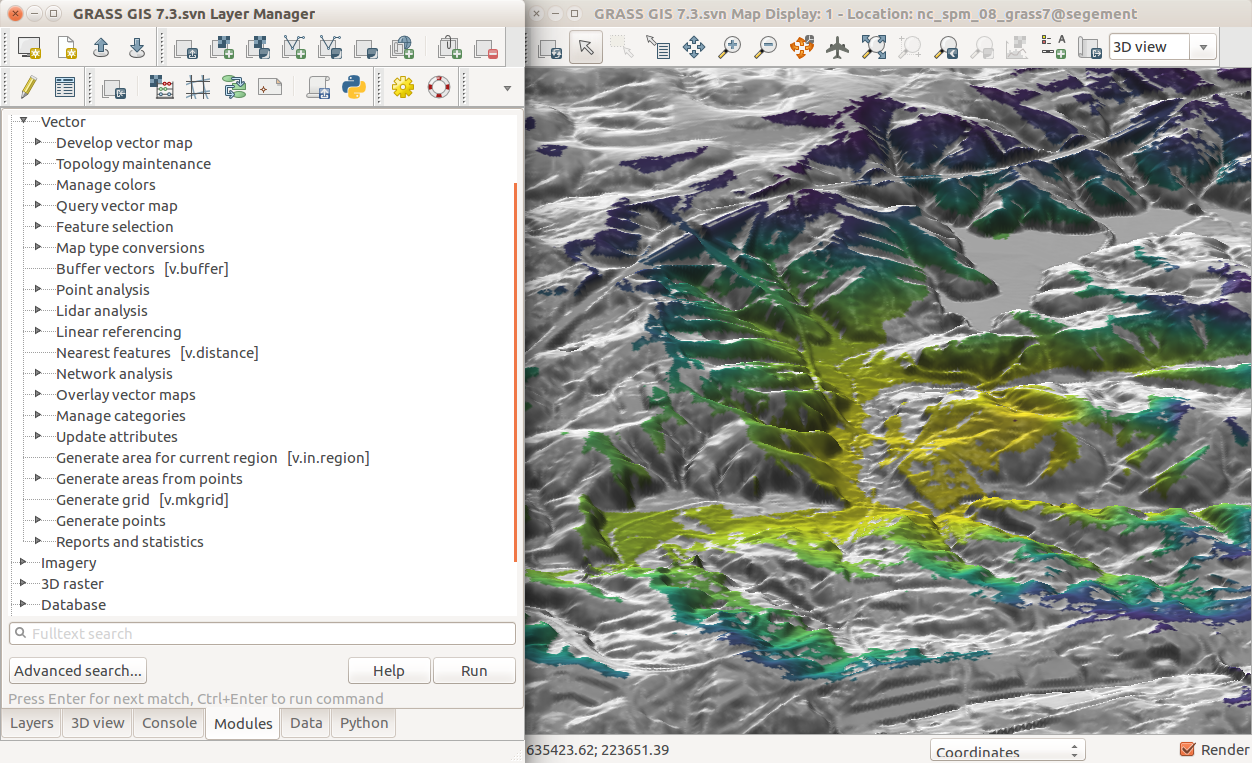The width and height of the screenshot is (1252, 763).
Task: Open the cartographic composer
Action: [270, 87]
